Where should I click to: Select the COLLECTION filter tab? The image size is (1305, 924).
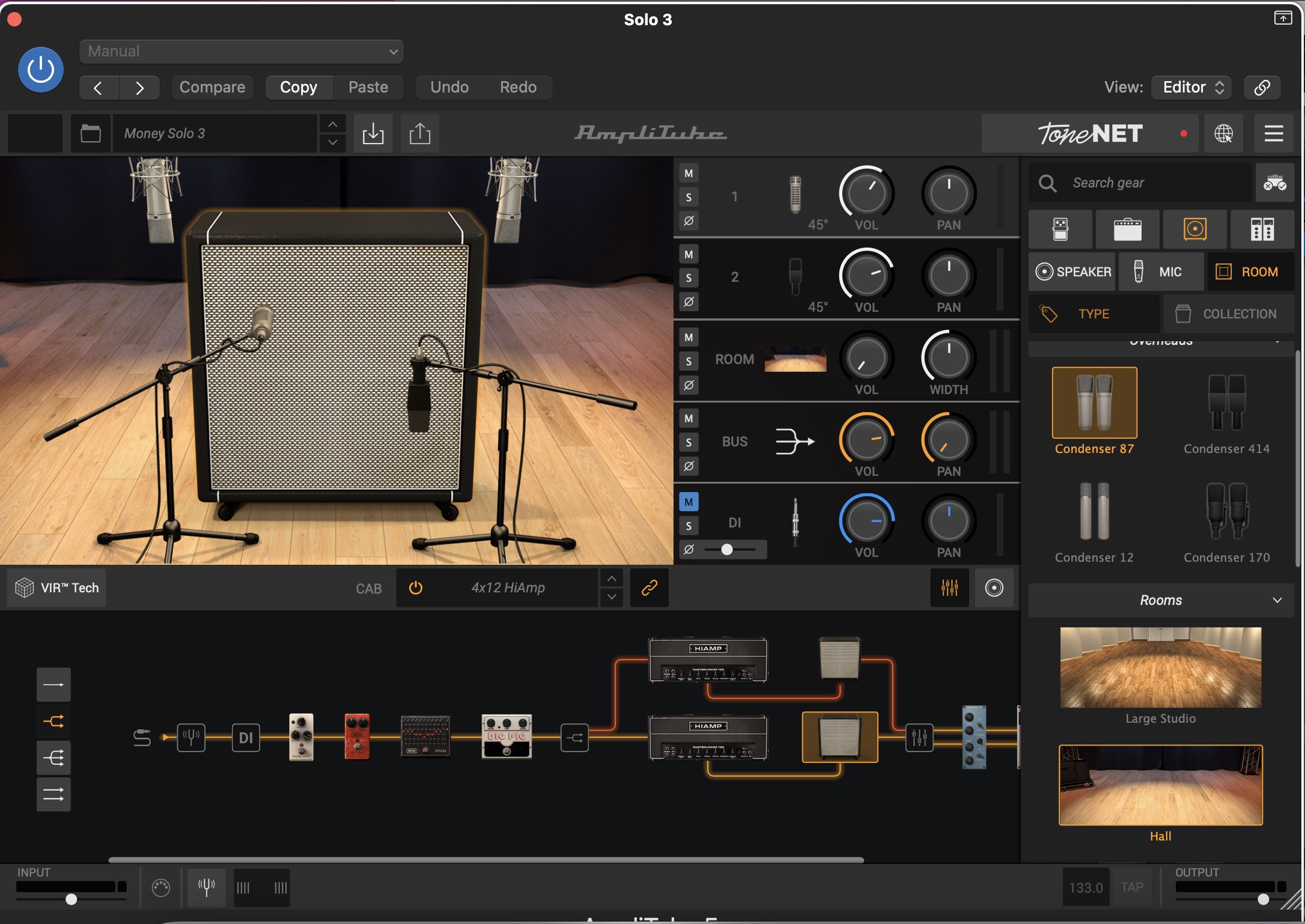point(1229,314)
